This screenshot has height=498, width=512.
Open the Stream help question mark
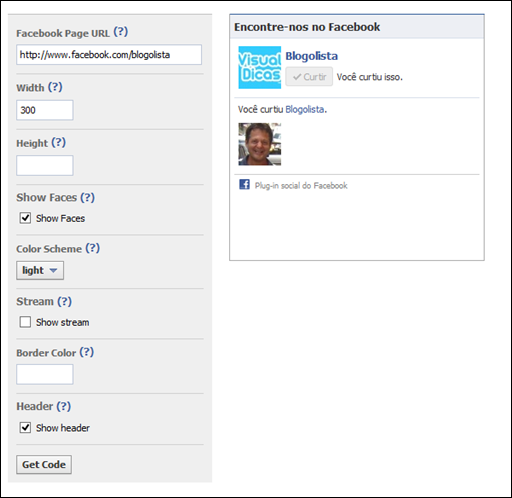point(64,301)
